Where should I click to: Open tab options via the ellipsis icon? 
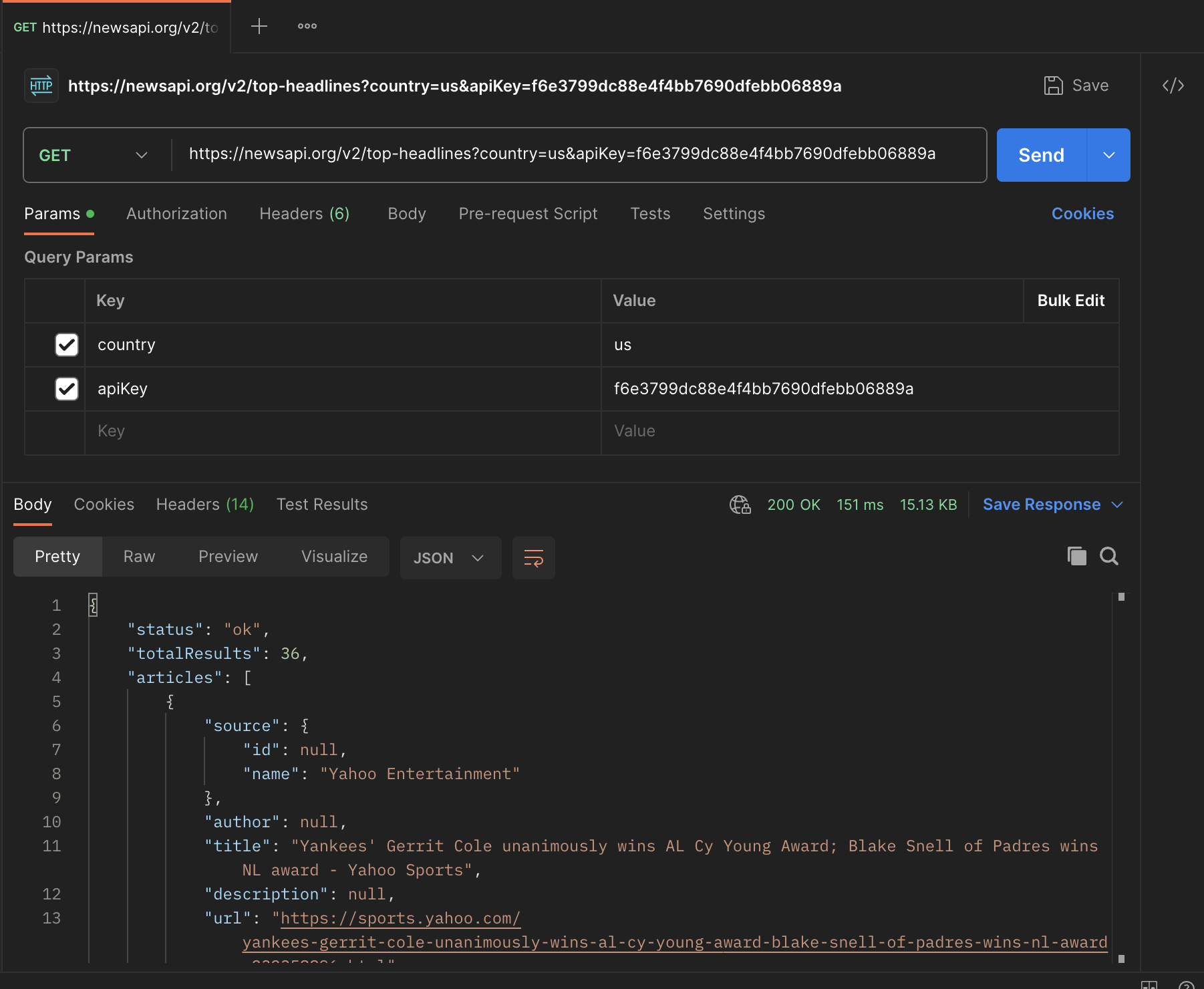[307, 26]
